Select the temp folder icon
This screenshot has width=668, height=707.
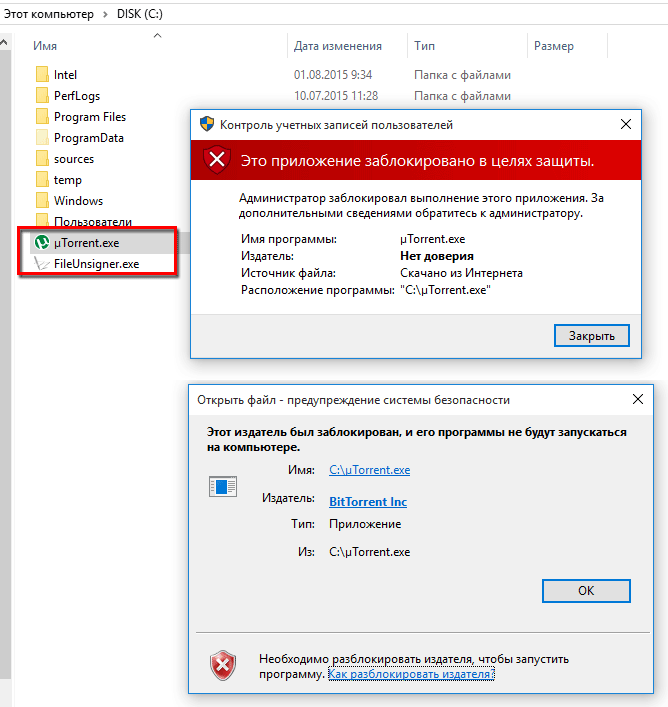42,179
